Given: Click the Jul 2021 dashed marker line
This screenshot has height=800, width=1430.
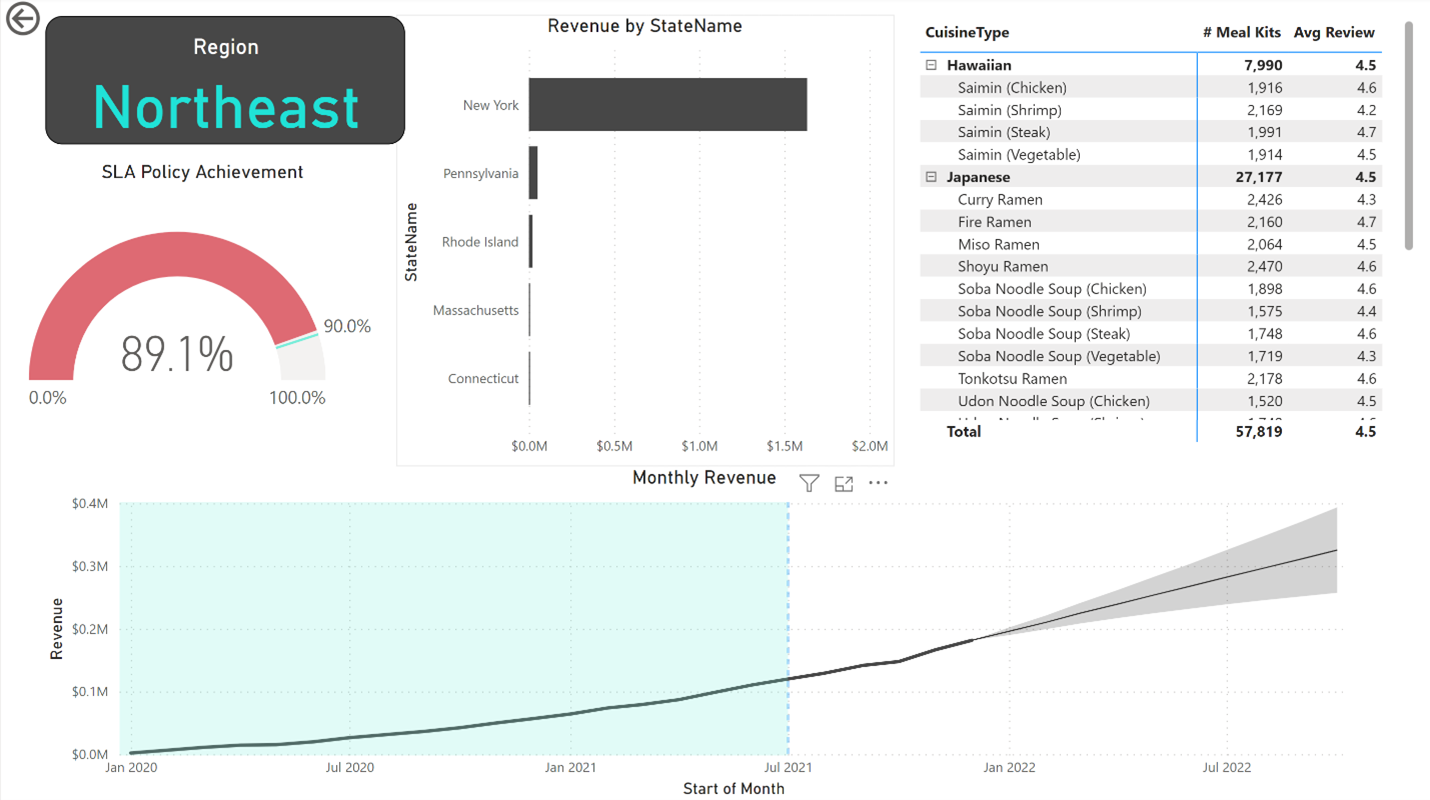Looking at the screenshot, I should click(x=788, y=600).
